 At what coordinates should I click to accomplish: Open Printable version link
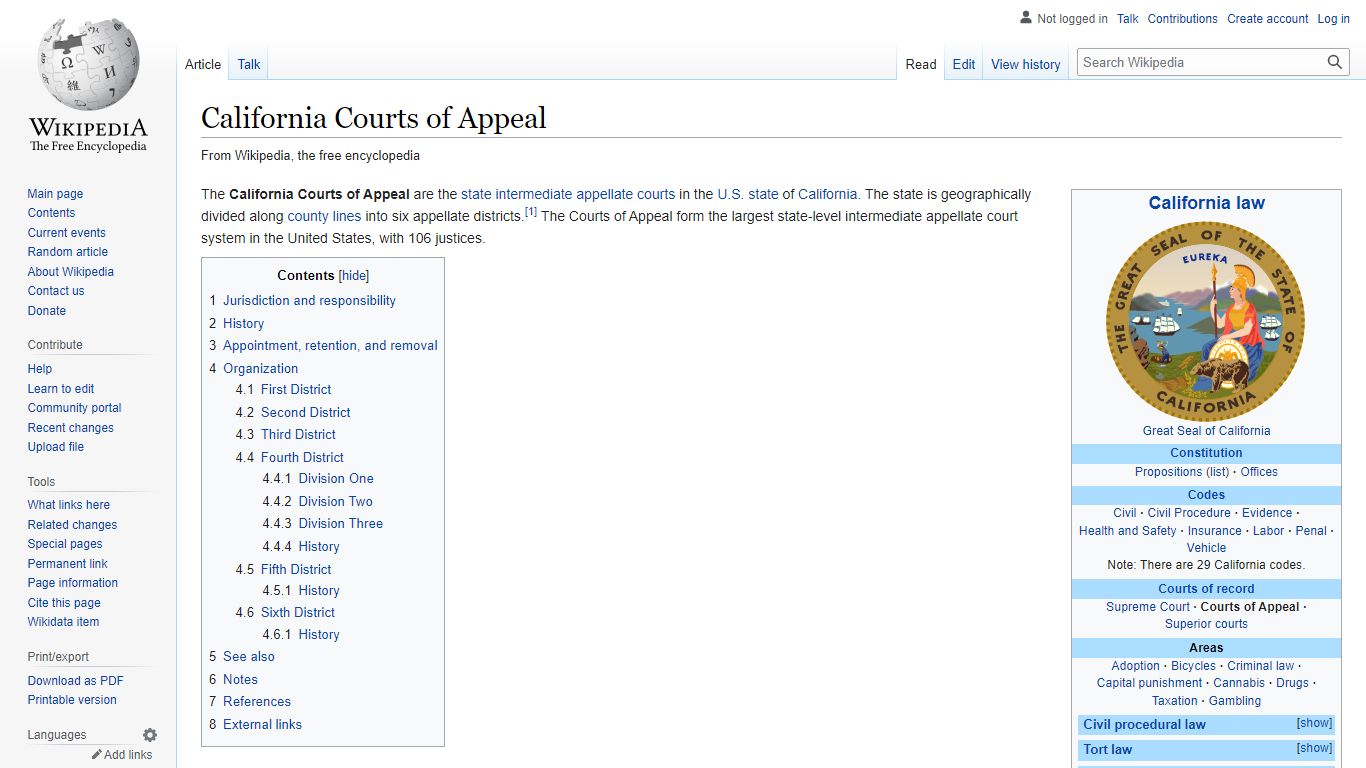point(72,700)
